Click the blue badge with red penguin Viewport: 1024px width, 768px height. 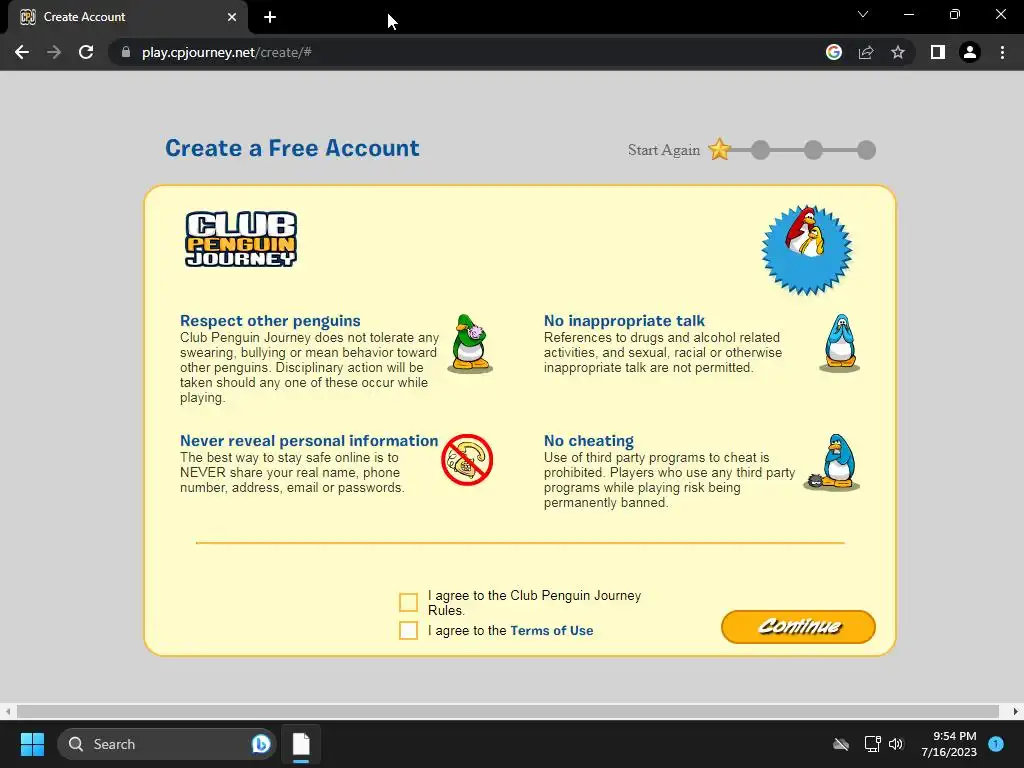pos(807,250)
